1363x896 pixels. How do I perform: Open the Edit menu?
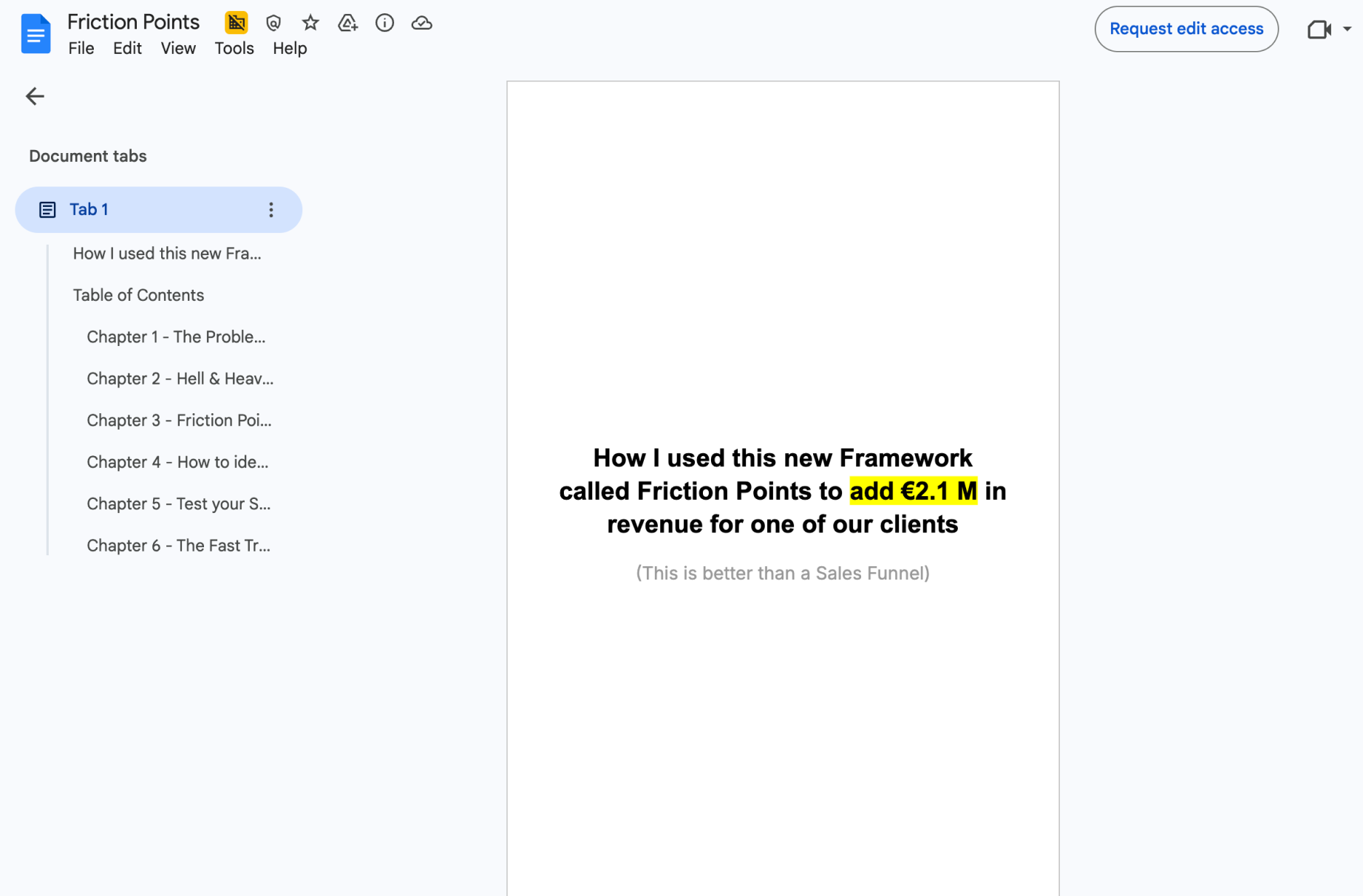127,48
